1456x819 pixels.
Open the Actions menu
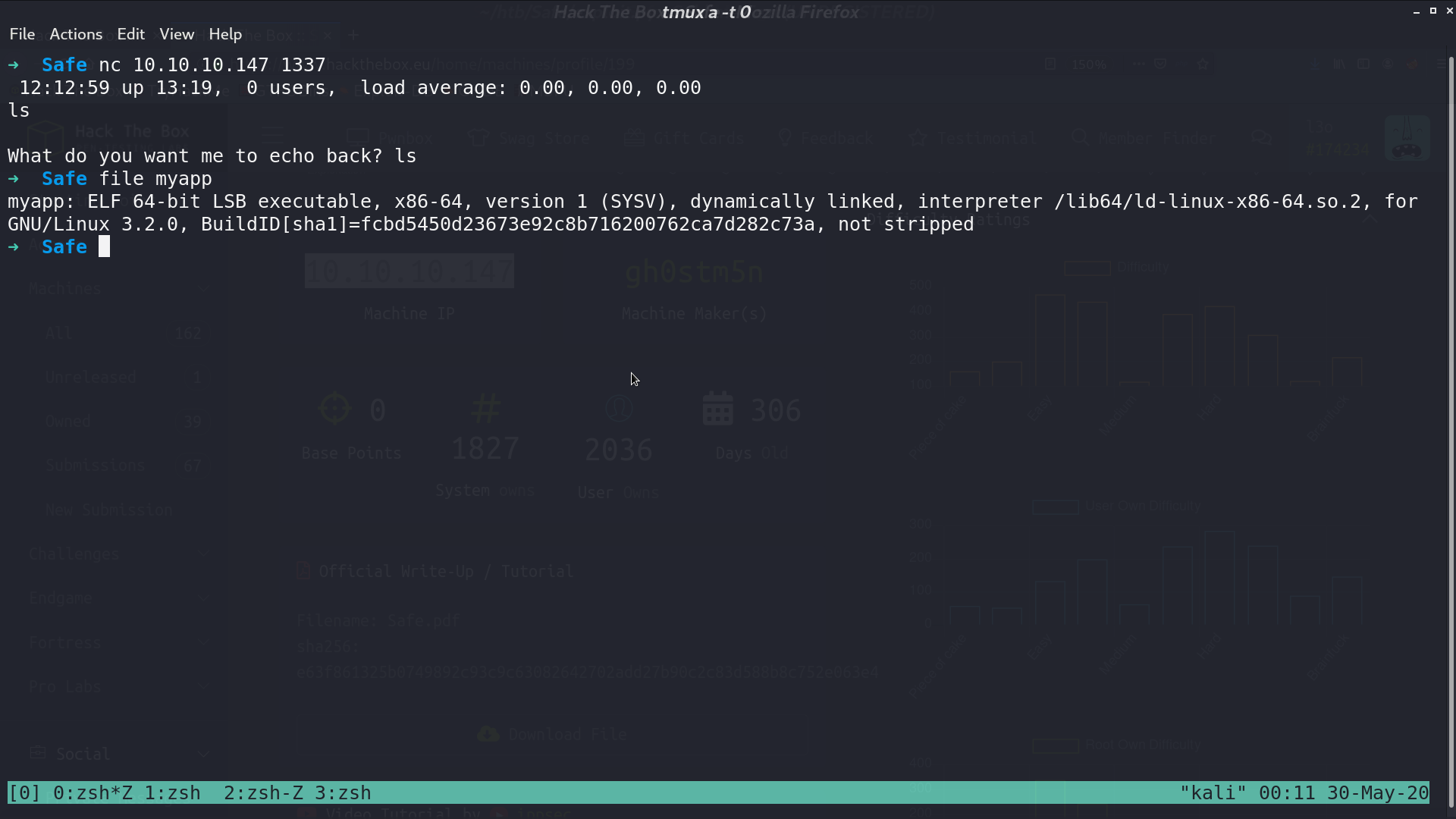point(76,34)
